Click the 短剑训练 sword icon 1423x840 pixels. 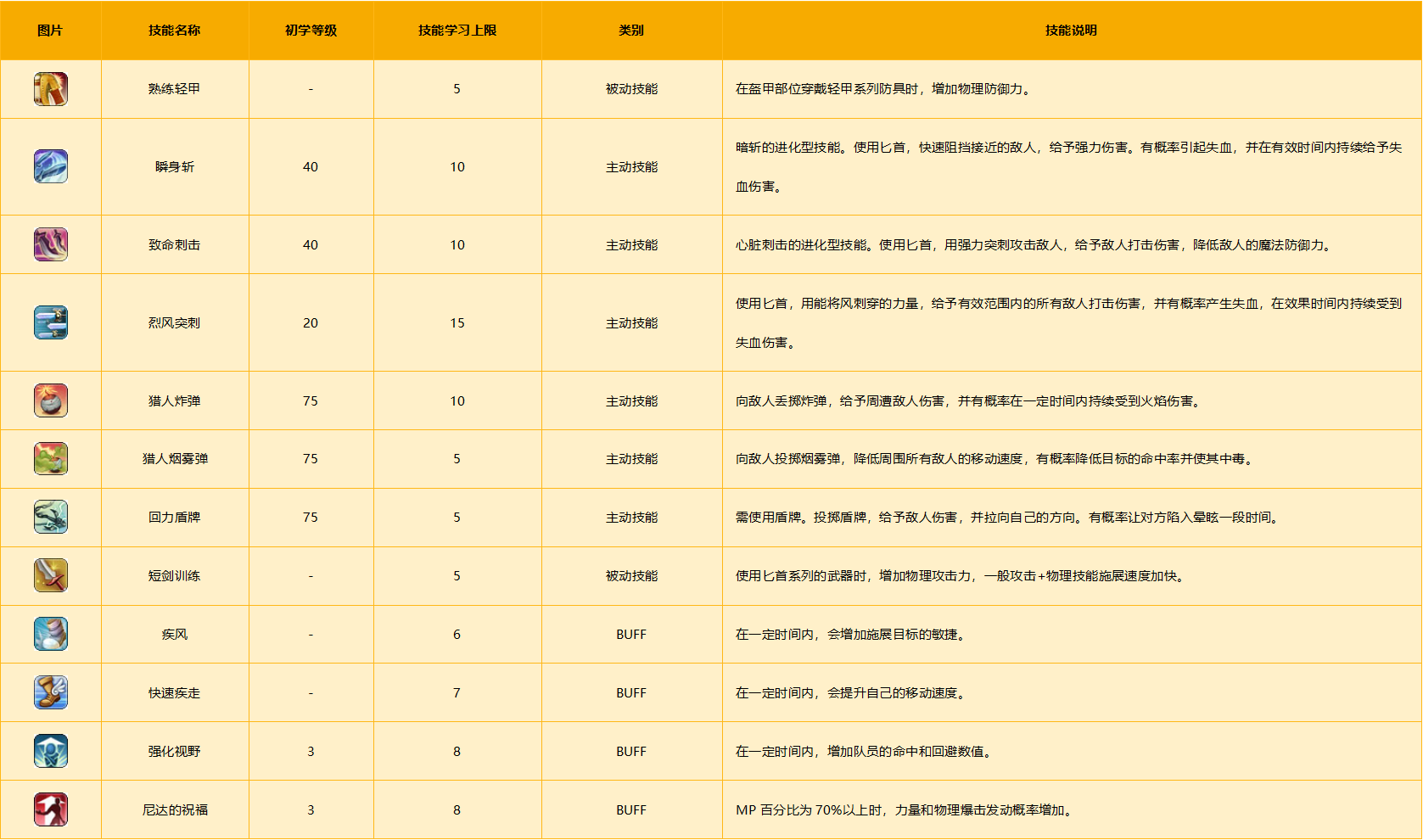point(51,575)
